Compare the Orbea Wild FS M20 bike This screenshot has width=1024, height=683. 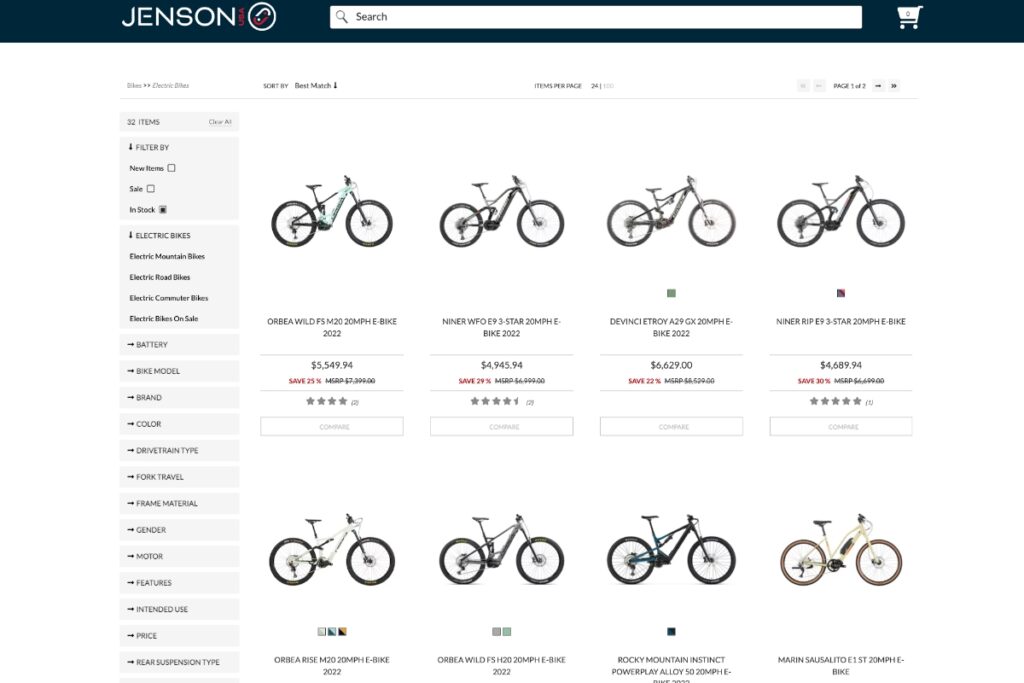point(332,426)
